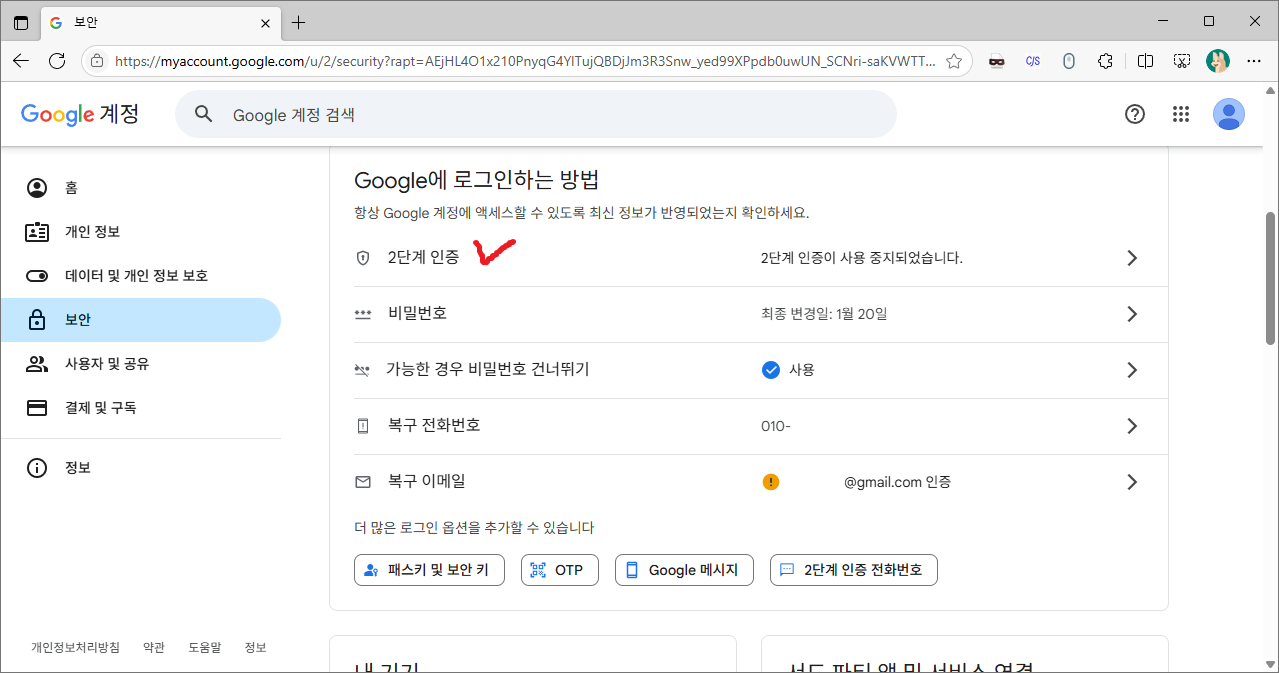Click the orange warning icon on recovery email
1279x673 pixels.
[x=771, y=482]
